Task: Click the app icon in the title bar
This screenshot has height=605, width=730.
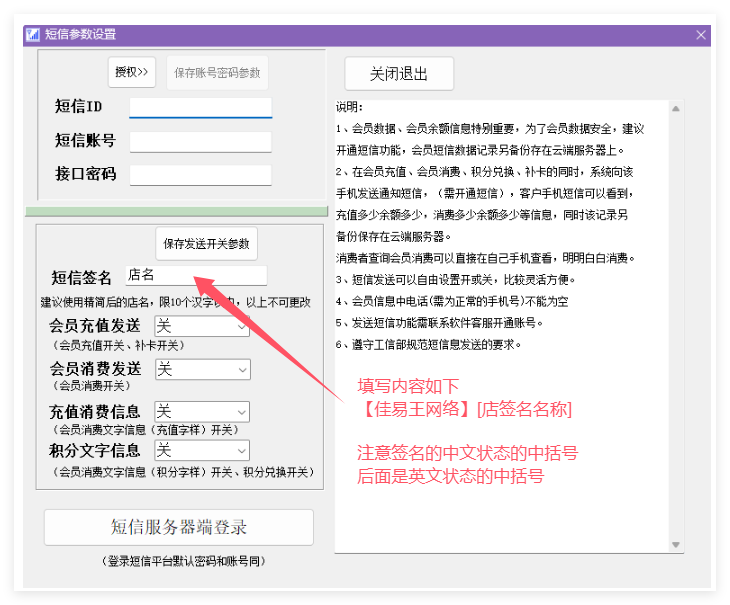Action: click(33, 34)
